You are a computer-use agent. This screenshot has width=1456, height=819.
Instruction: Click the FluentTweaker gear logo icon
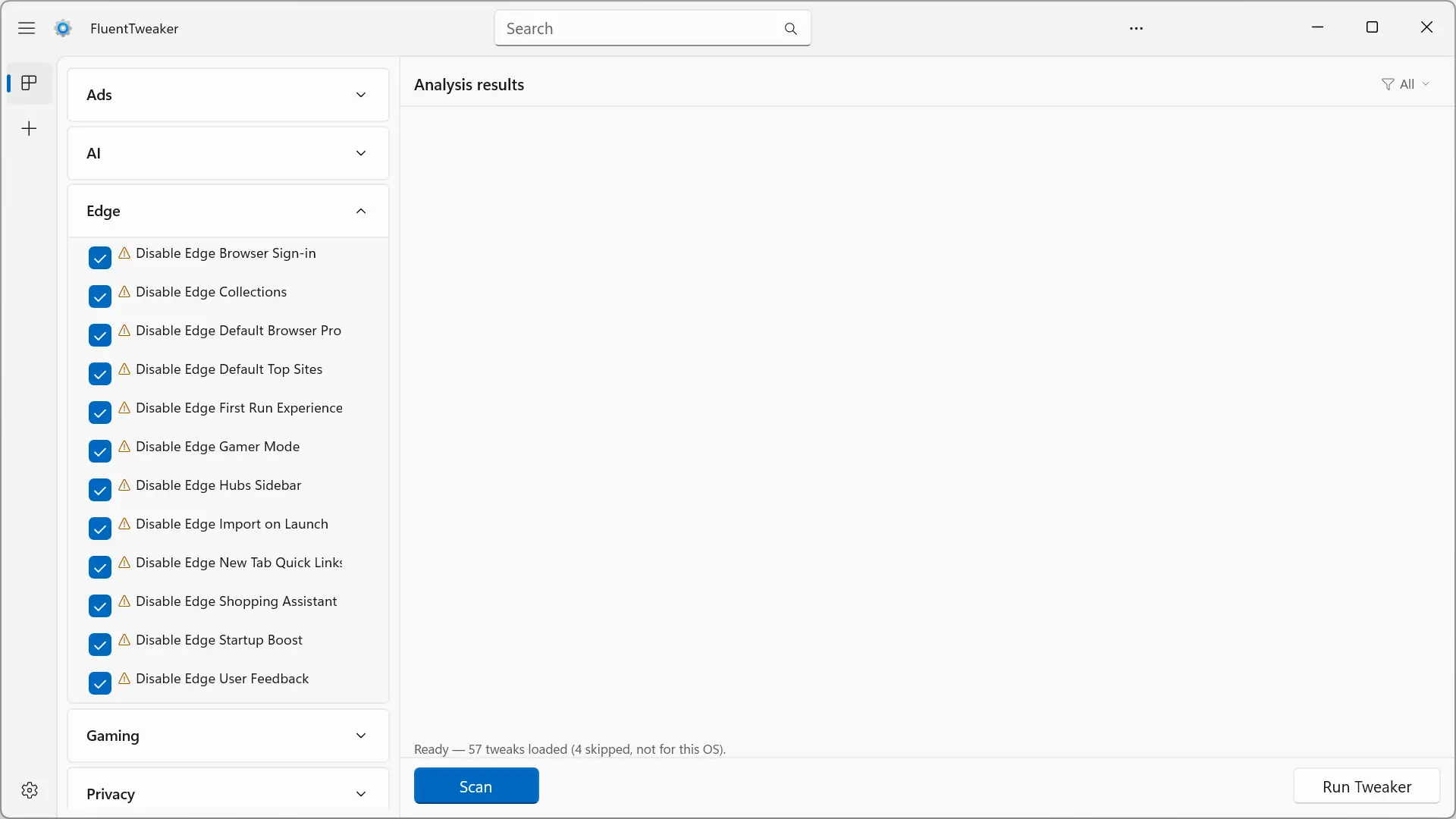point(63,28)
